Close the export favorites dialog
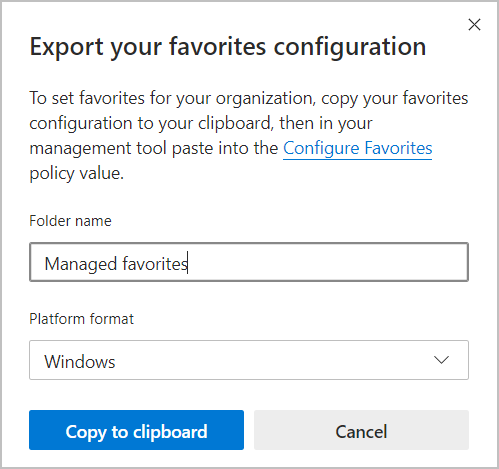499x469 pixels. click(x=474, y=25)
